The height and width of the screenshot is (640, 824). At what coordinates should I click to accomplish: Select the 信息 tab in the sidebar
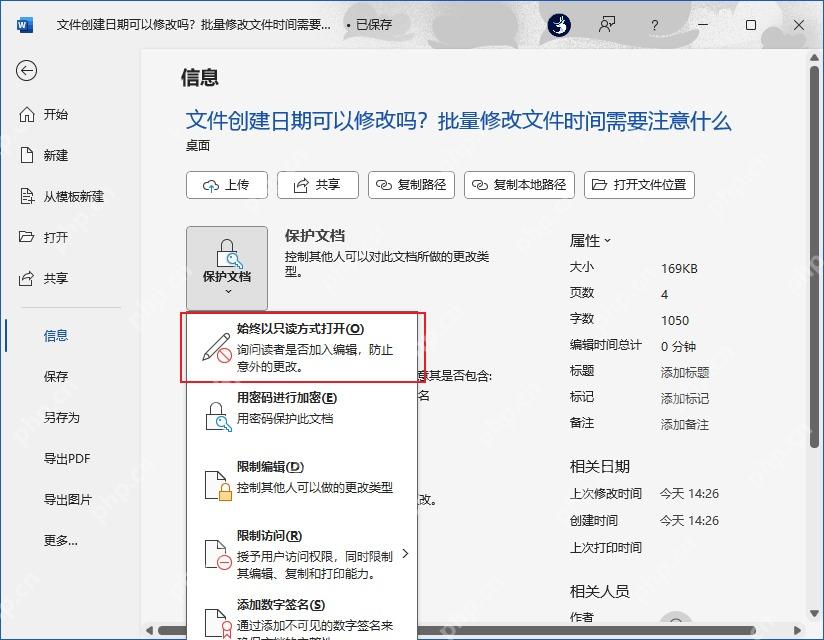click(56, 335)
